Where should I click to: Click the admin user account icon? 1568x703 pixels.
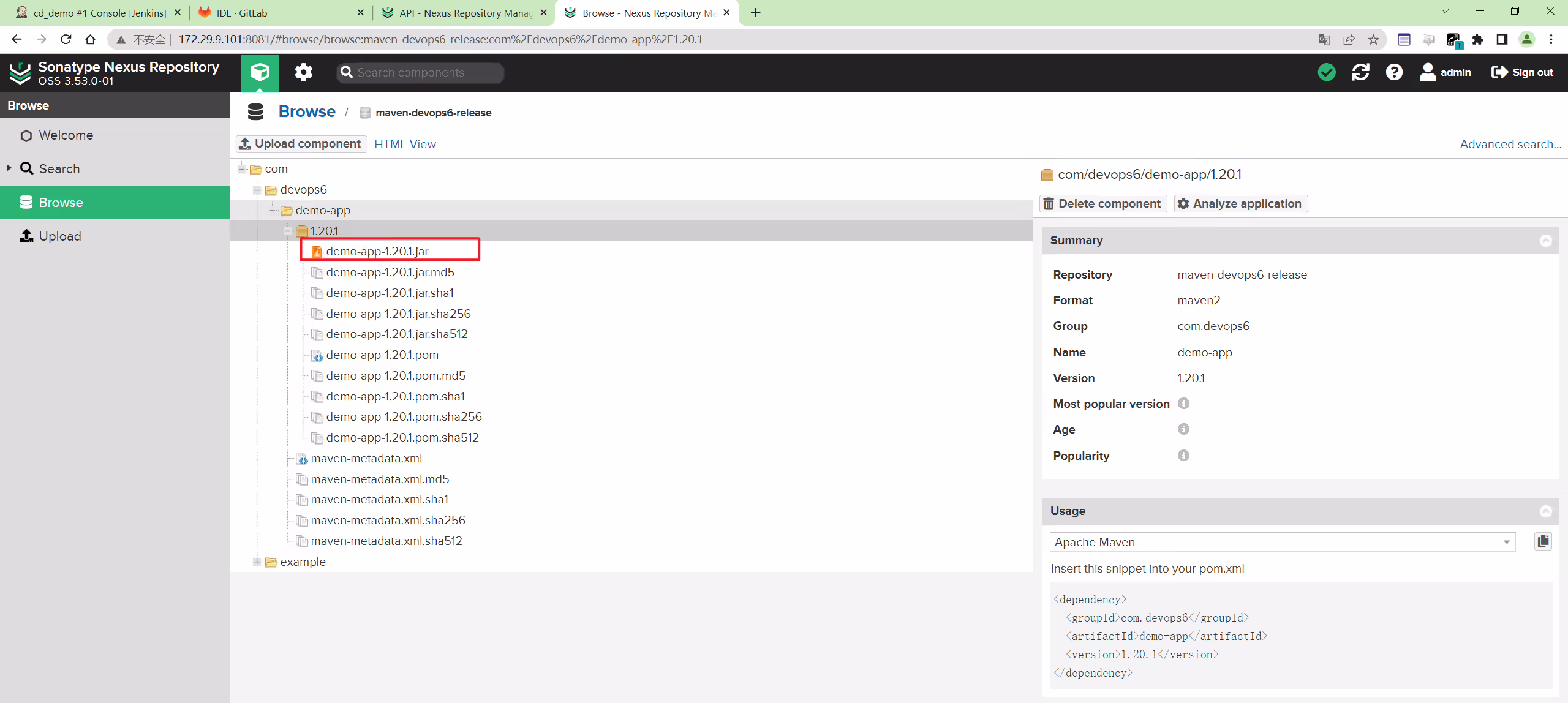1428,72
